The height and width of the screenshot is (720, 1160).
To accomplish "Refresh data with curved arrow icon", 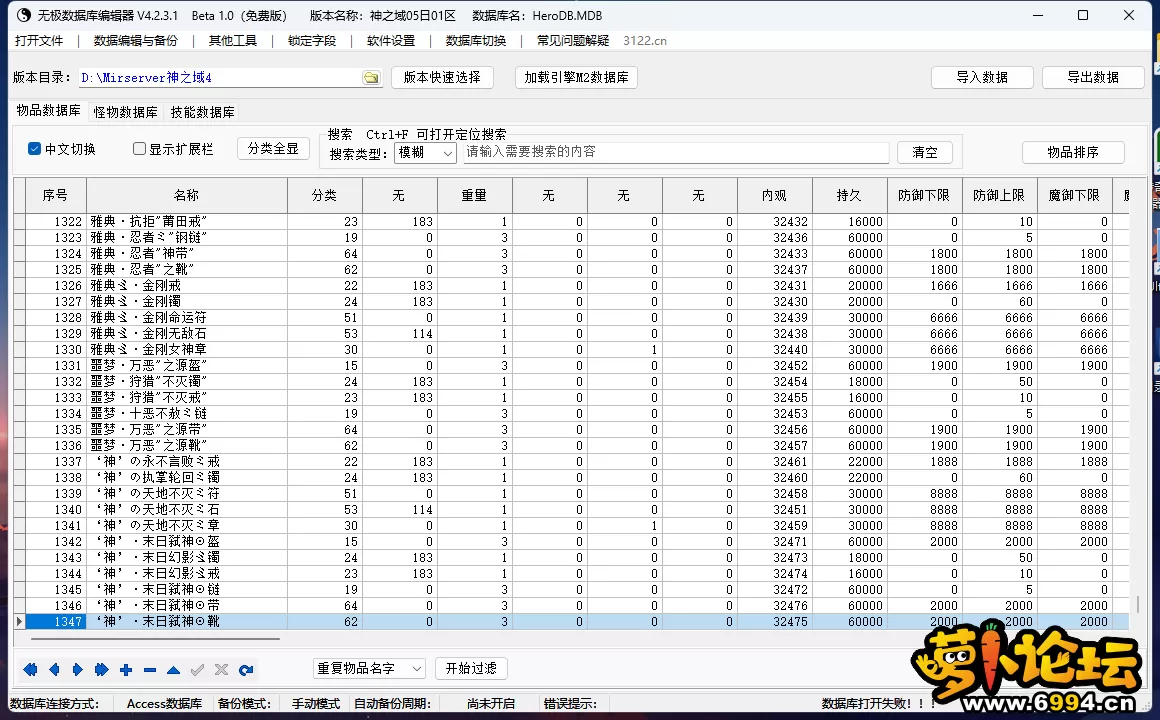I will [246, 670].
